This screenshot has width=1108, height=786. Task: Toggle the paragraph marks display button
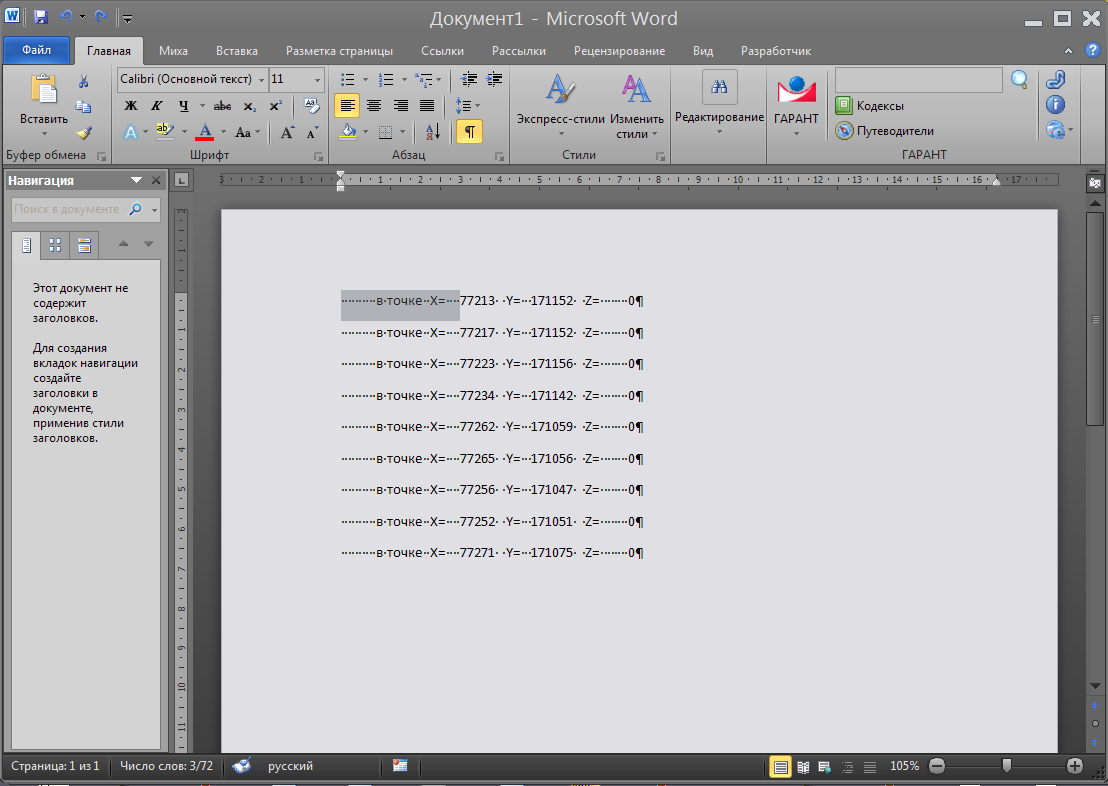468,131
